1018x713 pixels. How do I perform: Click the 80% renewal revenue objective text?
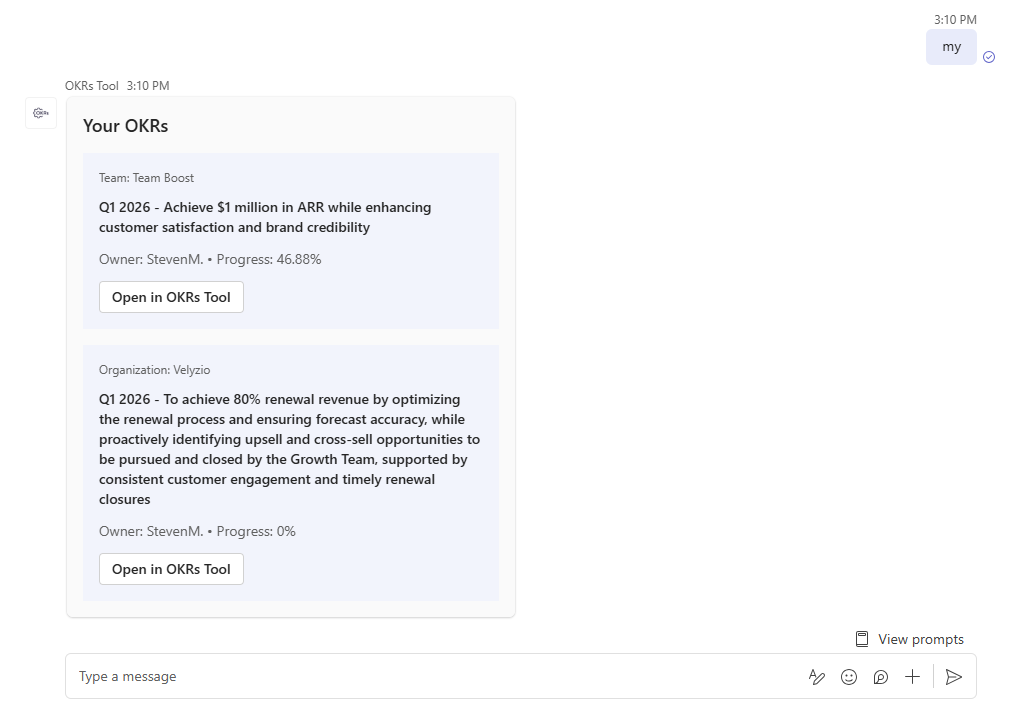click(288, 448)
